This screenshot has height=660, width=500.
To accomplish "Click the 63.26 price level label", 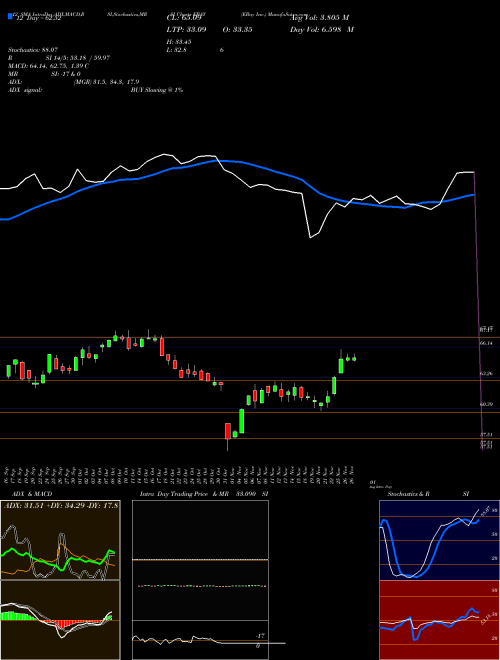I will (486, 374).
